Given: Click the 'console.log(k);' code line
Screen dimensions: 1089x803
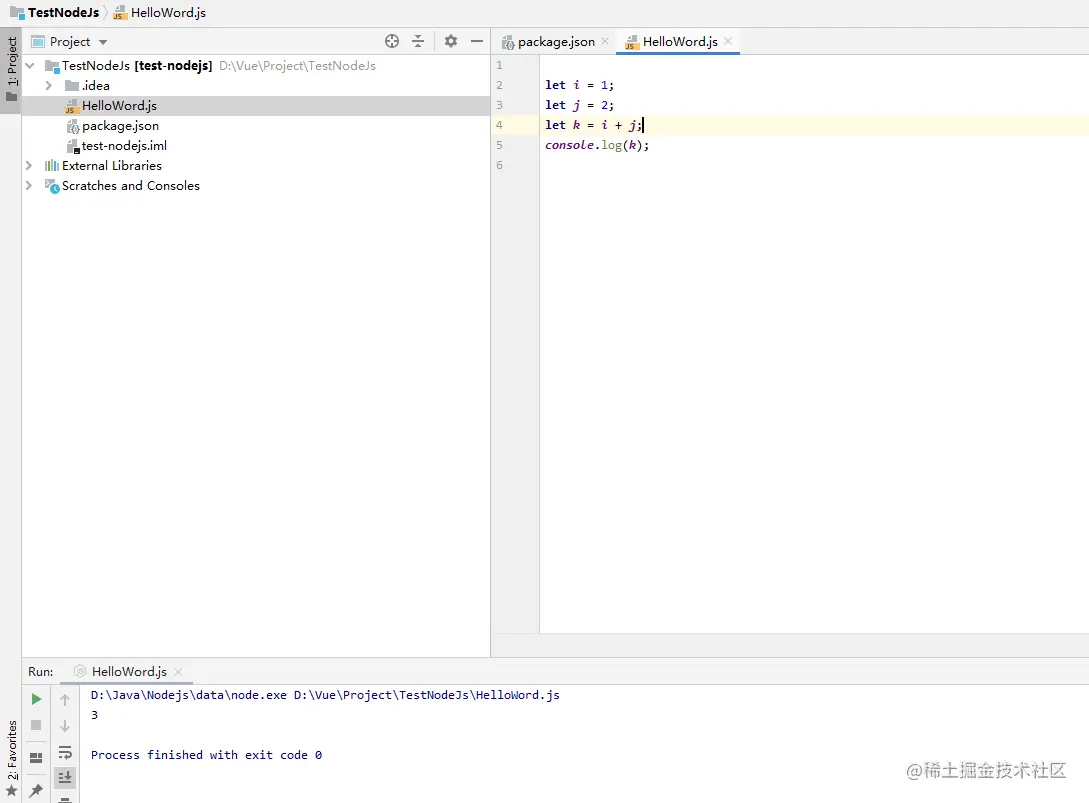Looking at the screenshot, I should (597, 145).
